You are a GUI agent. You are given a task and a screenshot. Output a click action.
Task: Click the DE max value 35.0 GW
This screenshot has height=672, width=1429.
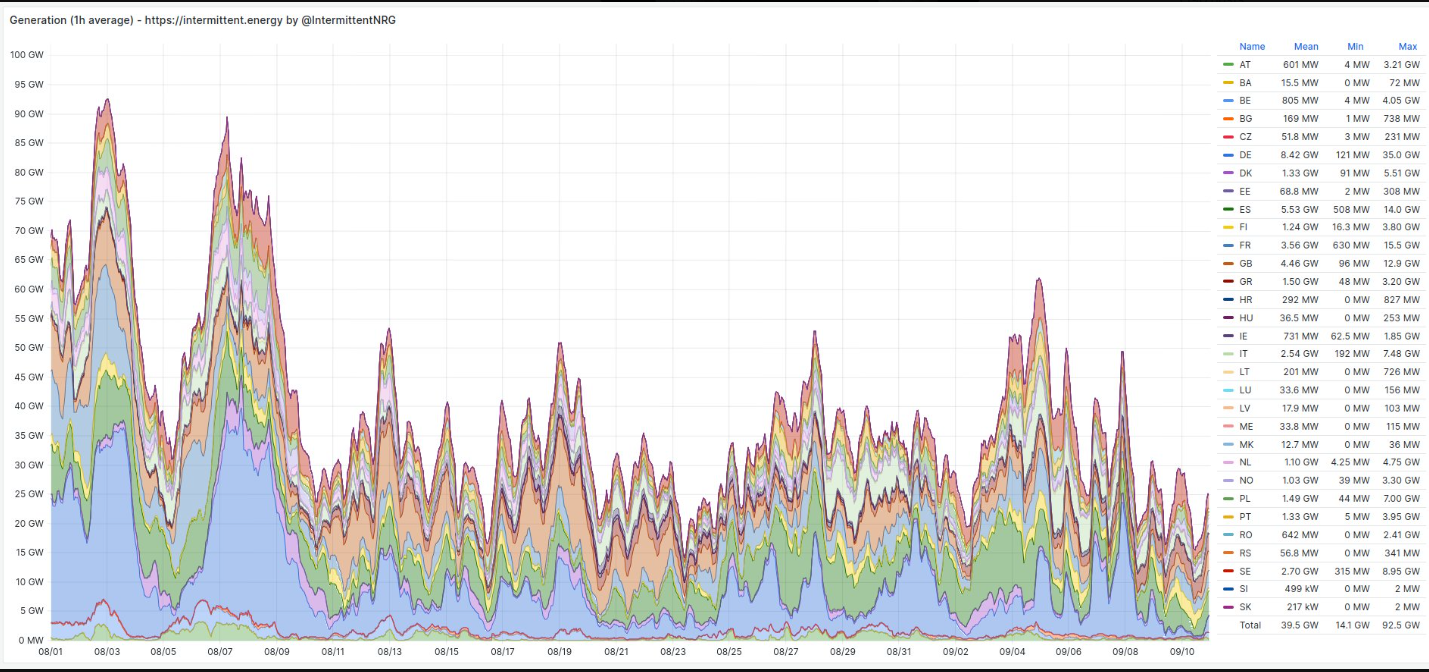(x=1401, y=155)
